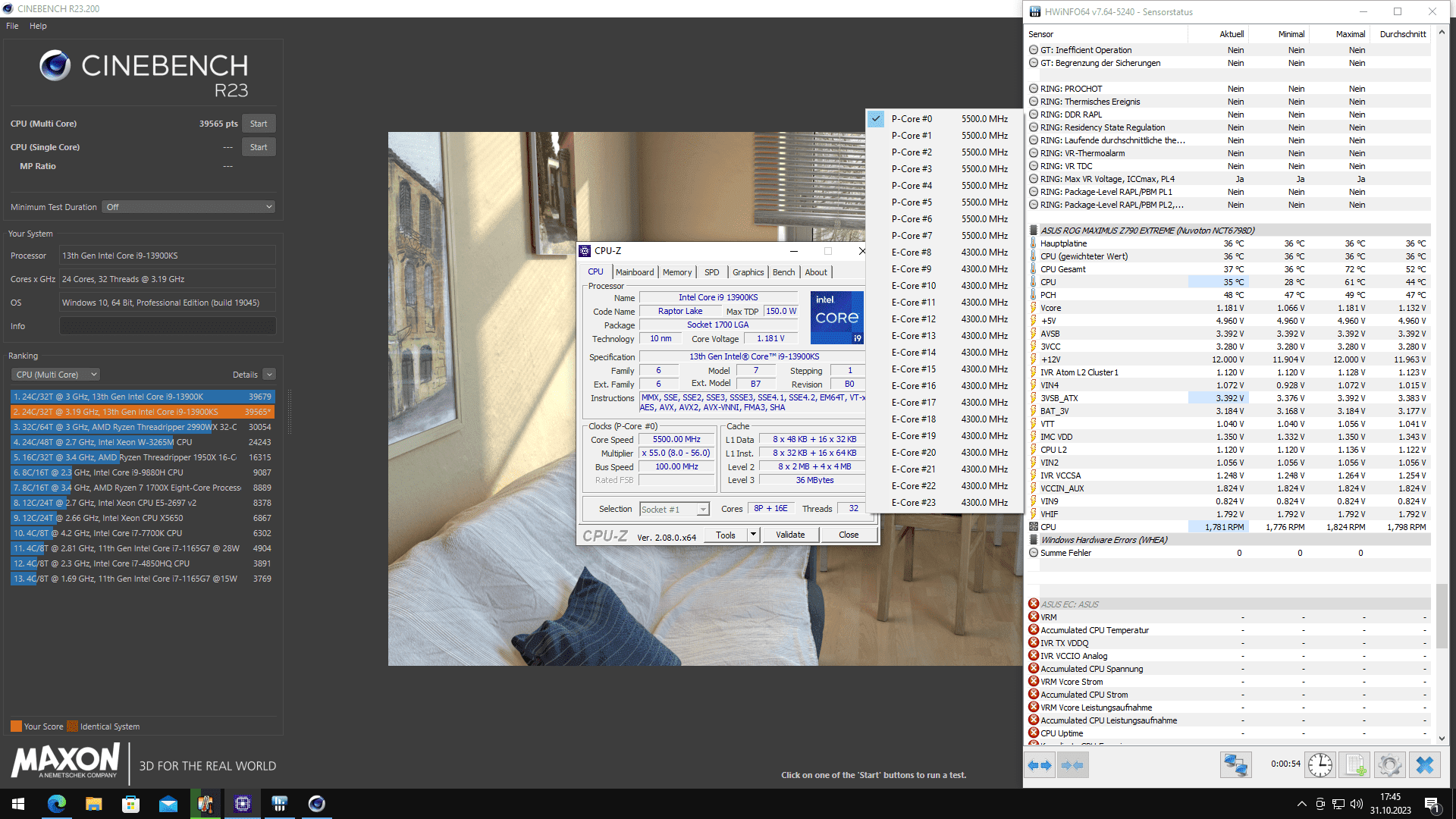Click CPU-Z Tools button
1456x819 pixels.
[x=726, y=535]
